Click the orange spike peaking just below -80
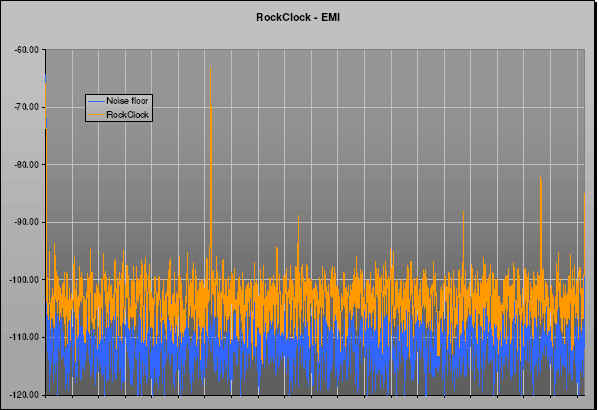Image resolution: width=599 pixels, height=410 pixels. [541, 178]
